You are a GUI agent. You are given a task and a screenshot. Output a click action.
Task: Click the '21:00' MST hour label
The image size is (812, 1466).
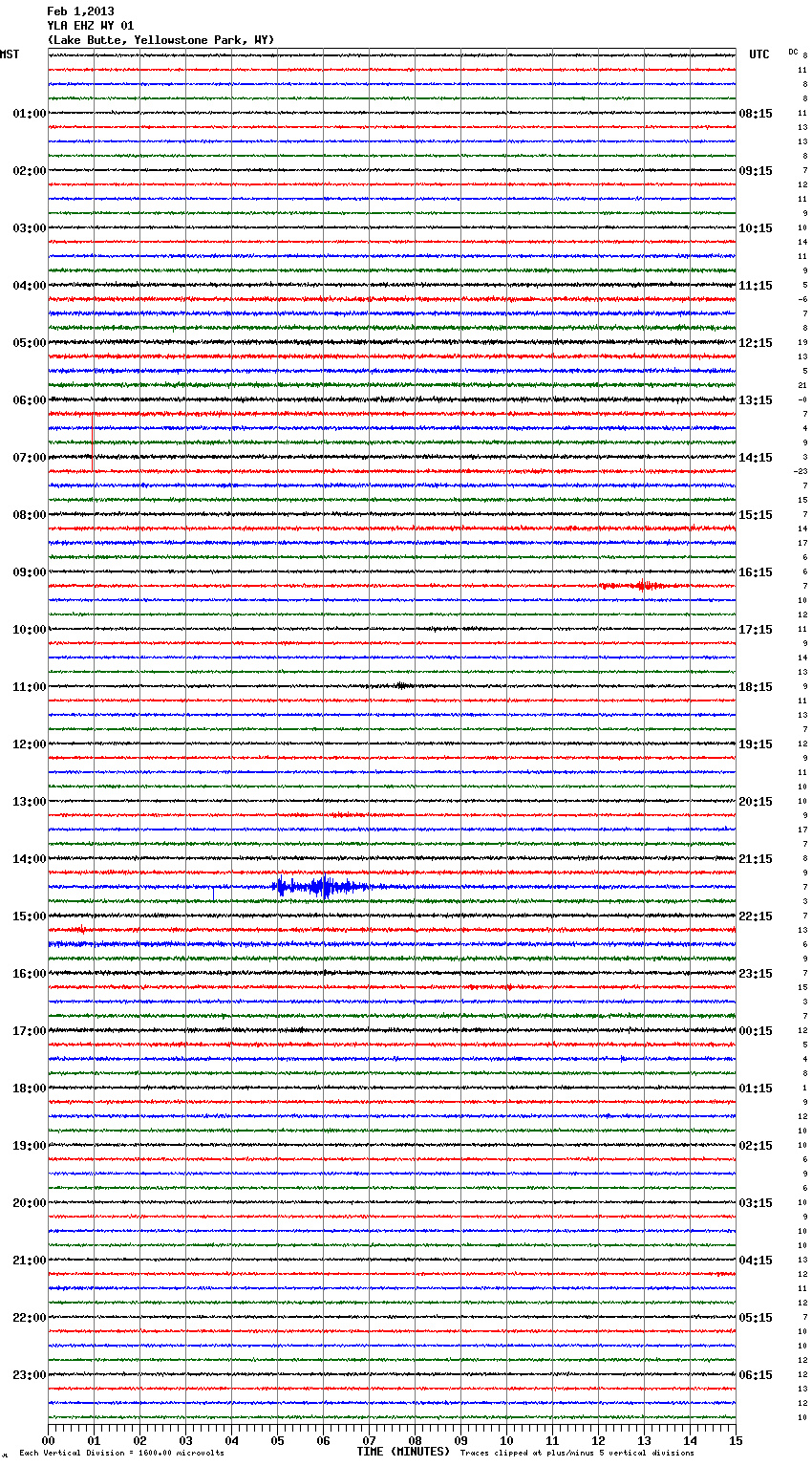point(30,1261)
